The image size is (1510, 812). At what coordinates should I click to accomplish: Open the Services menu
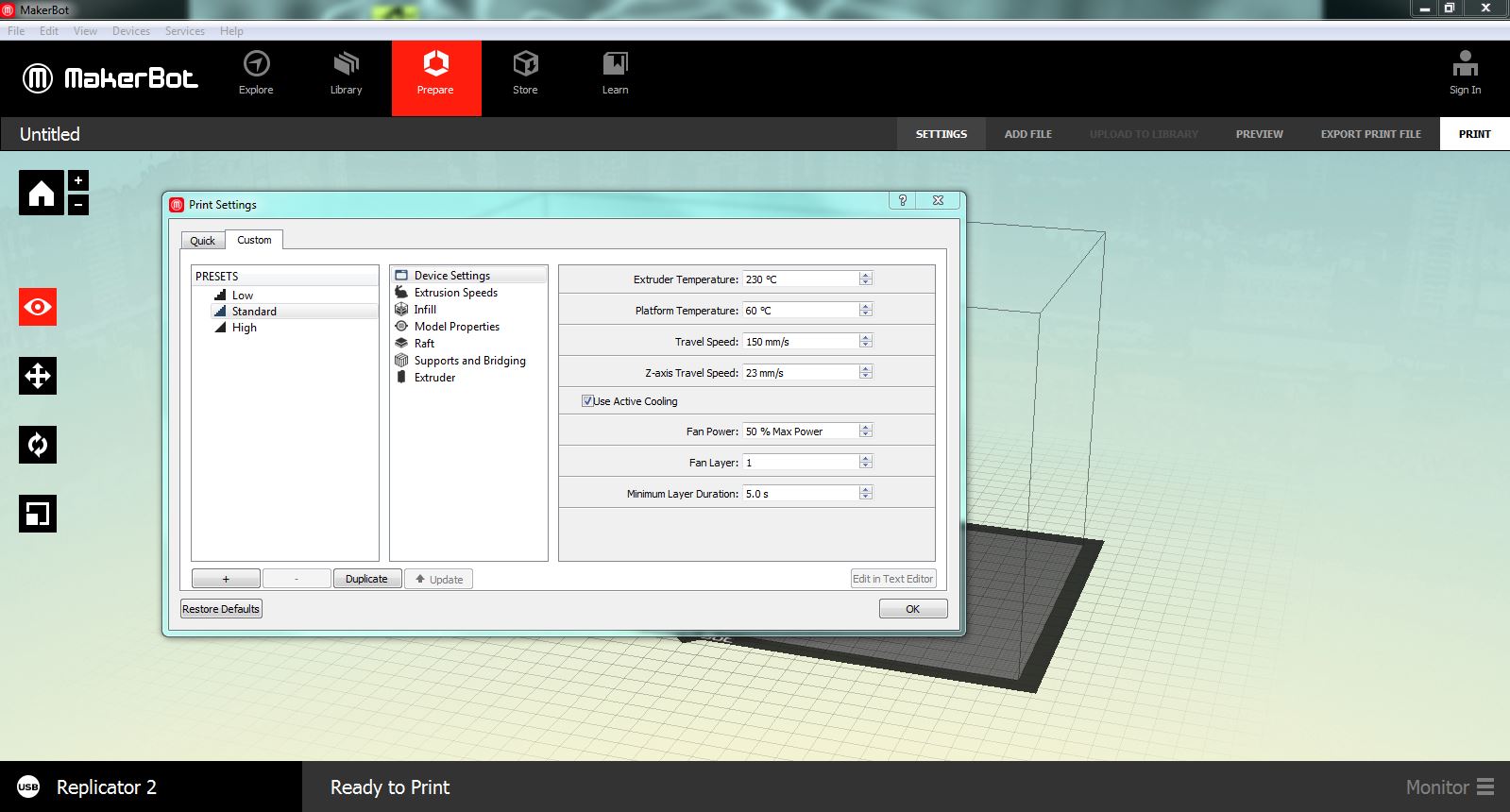pos(185,31)
